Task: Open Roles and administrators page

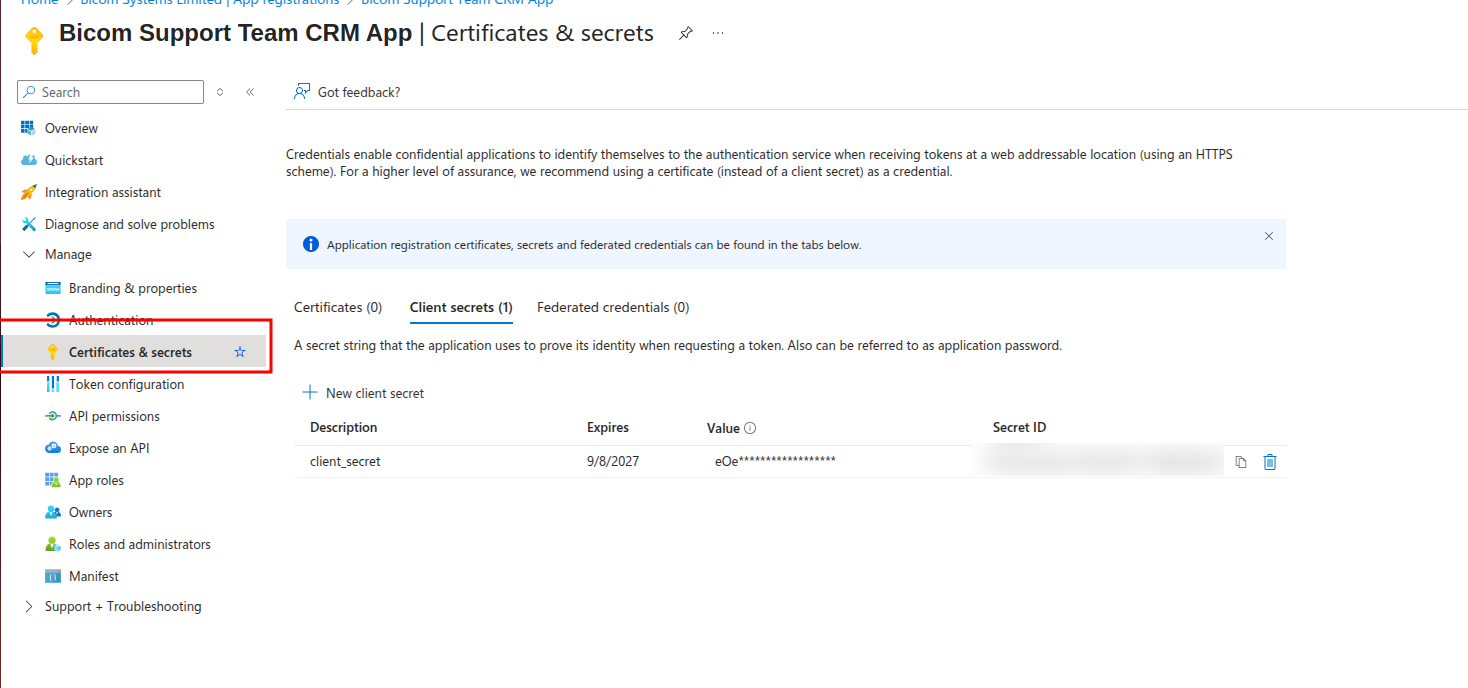Action: (140, 544)
